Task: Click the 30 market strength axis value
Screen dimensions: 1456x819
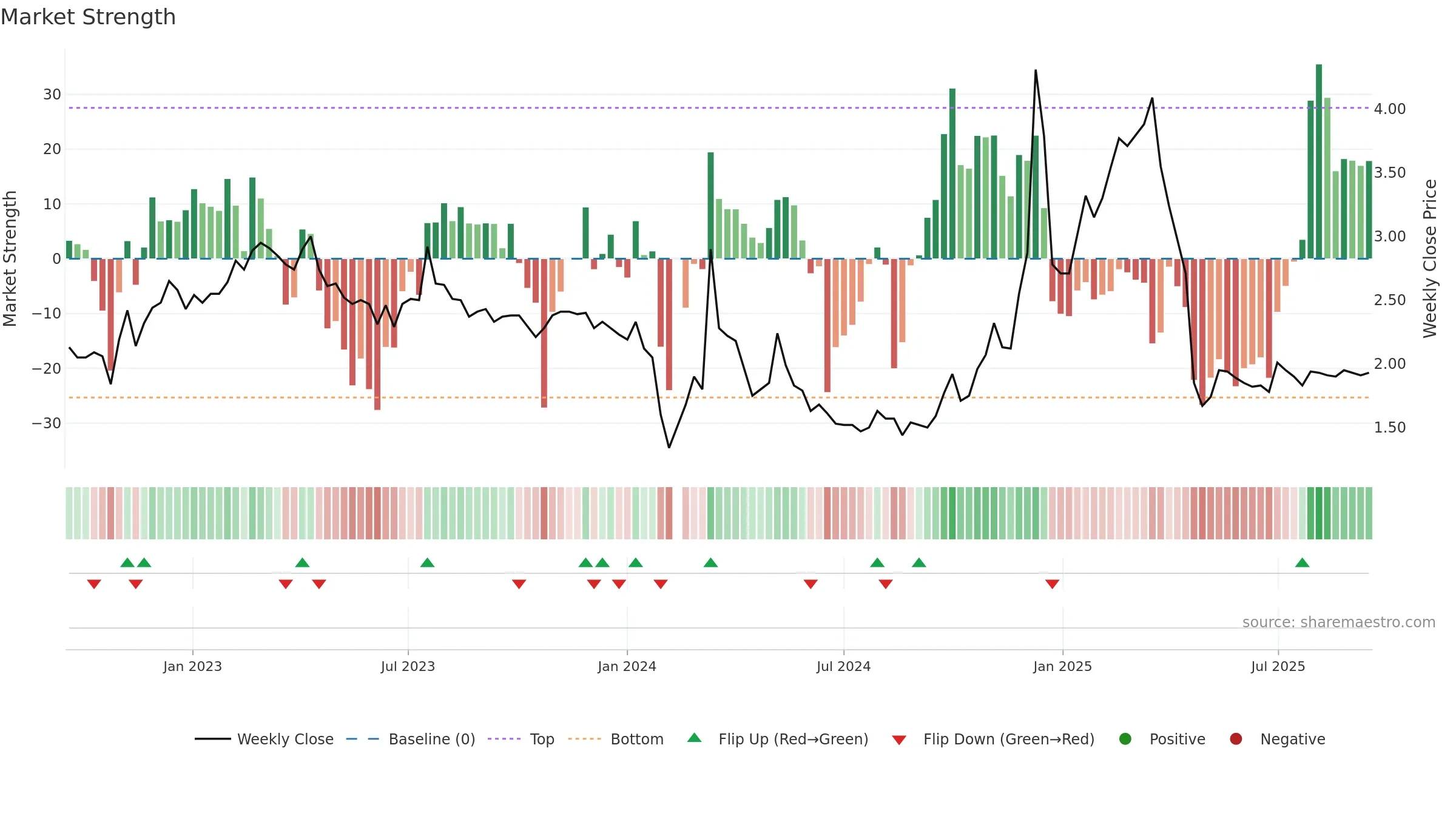Action: coord(52,95)
